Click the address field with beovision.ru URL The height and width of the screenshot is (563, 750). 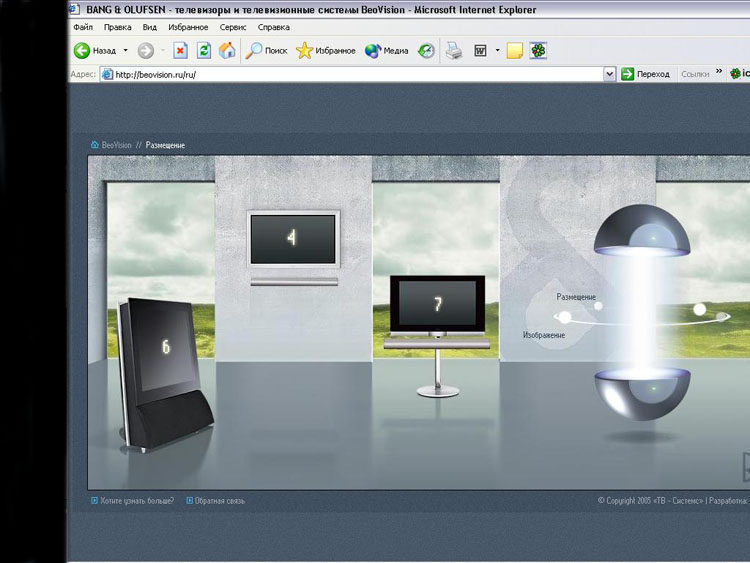pos(350,74)
